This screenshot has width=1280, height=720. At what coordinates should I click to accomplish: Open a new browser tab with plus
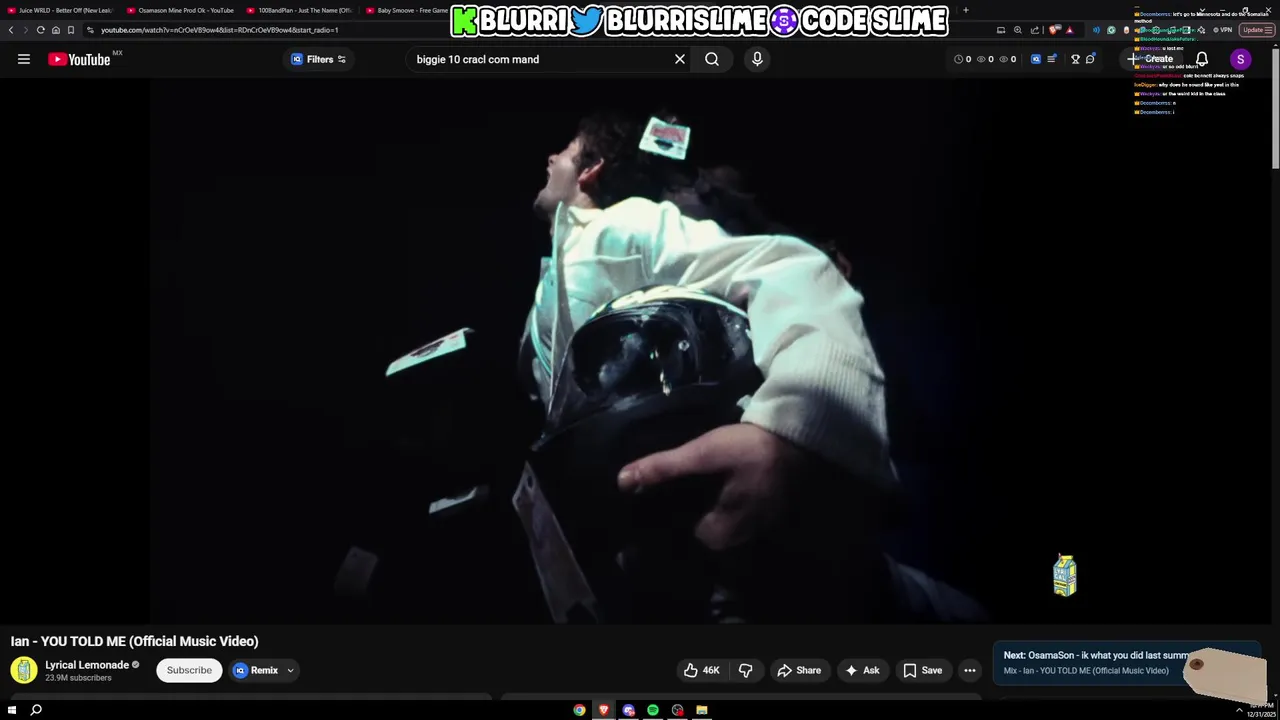click(965, 10)
